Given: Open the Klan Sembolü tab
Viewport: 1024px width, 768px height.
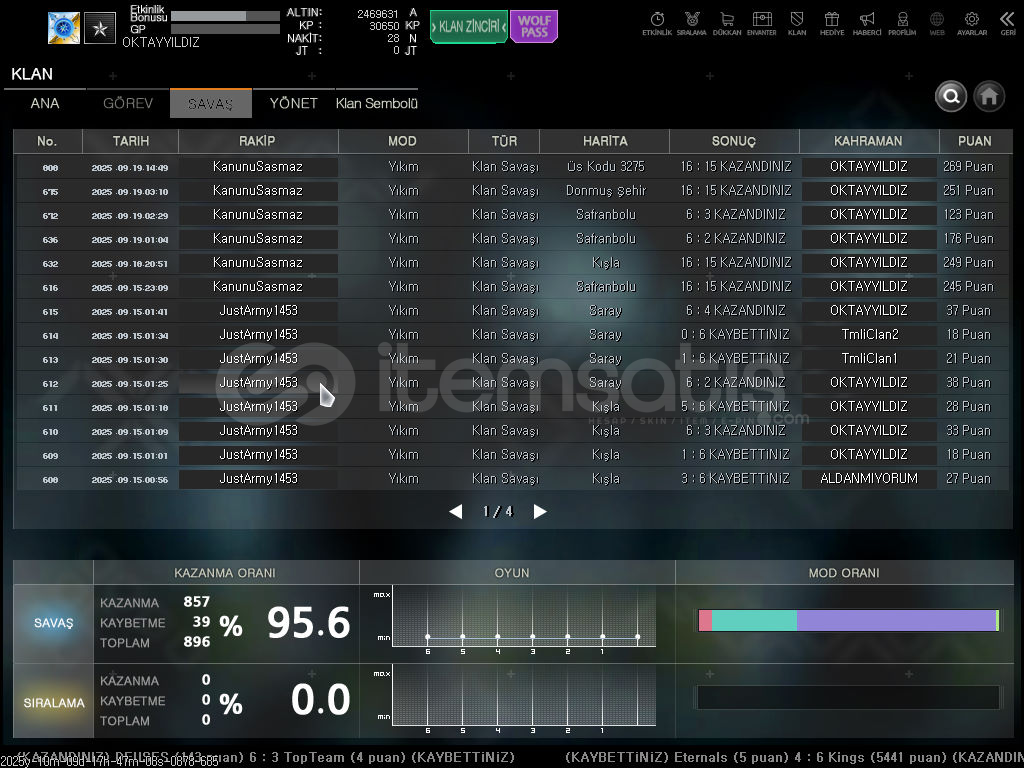Looking at the screenshot, I should [x=377, y=104].
